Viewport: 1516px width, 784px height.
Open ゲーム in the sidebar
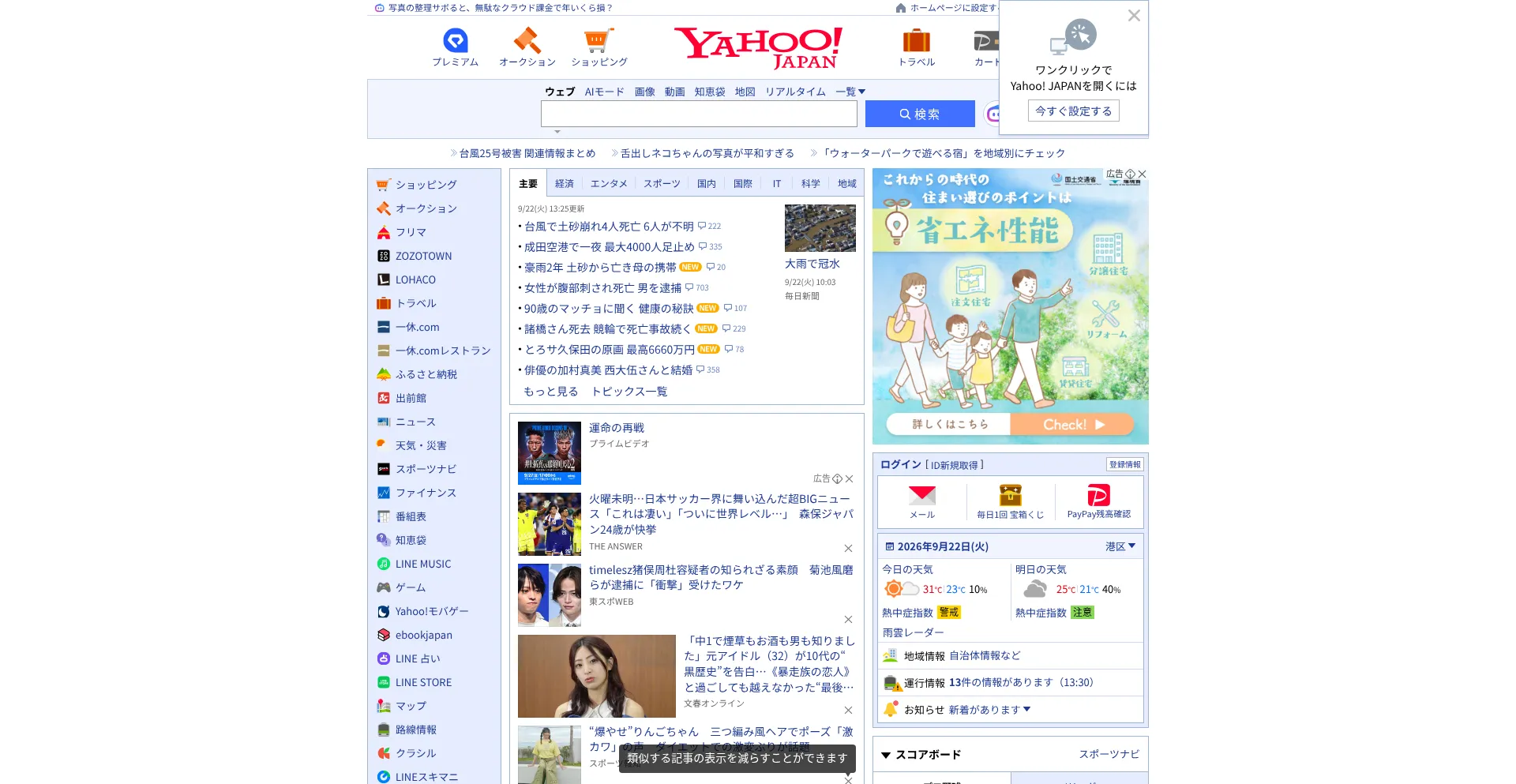pos(411,587)
